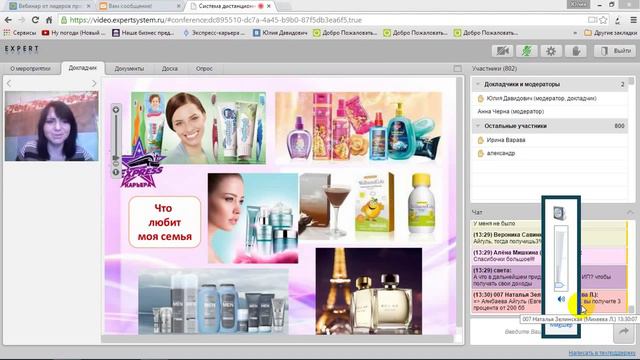Click hand icon beside Юлия Давидович
The image size is (640, 360).
pos(480,98)
